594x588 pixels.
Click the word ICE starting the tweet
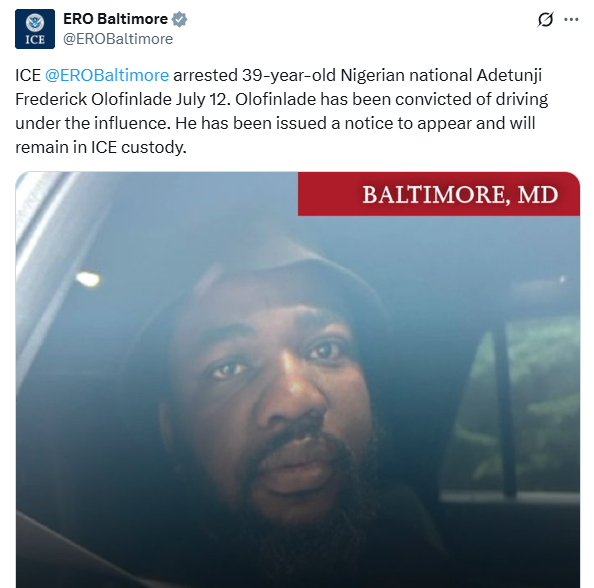pyautogui.click(x=28, y=75)
